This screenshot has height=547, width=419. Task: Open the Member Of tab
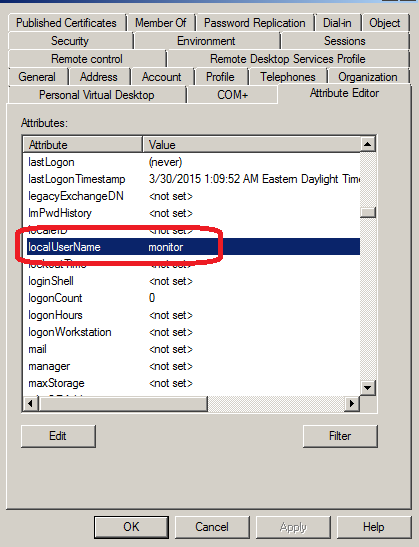click(x=161, y=23)
